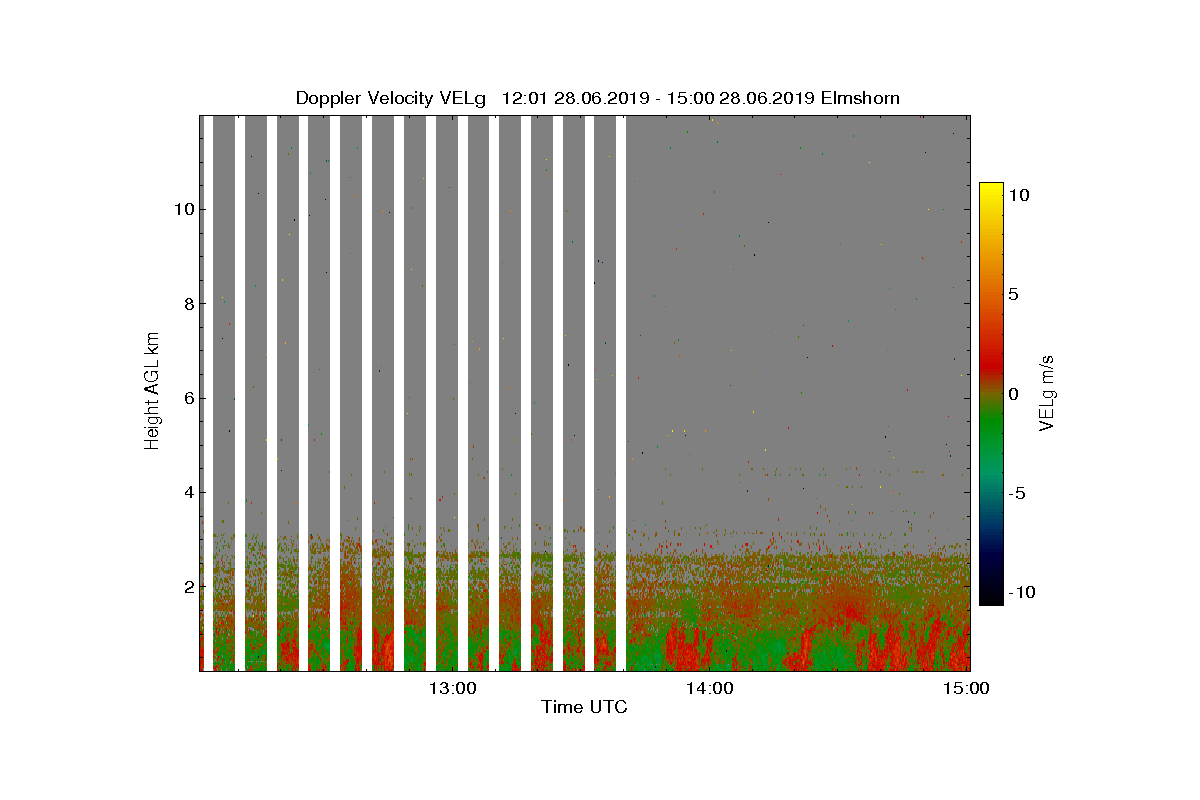
Task: Select height tick label 8
Action: pyautogui.click(x=187, y=304)
